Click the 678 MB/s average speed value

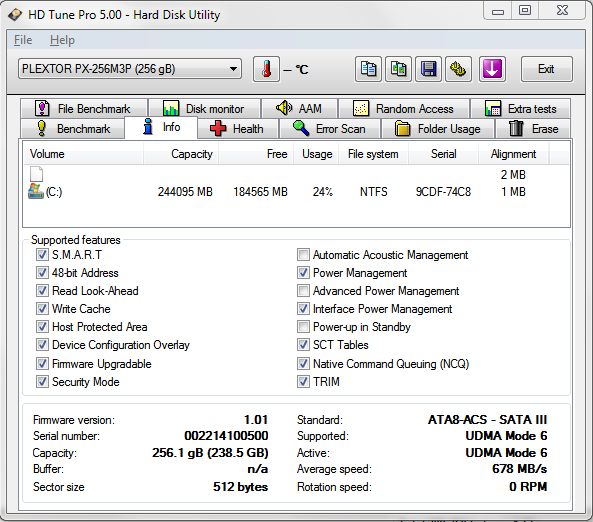(x=519, y=469)
